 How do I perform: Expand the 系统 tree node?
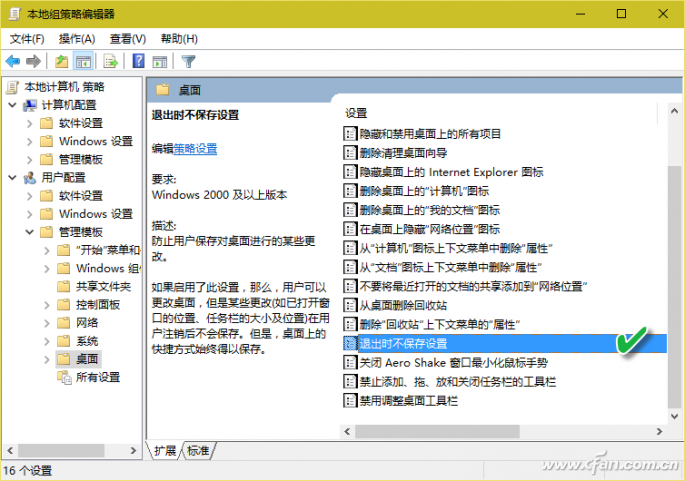point(47,341)
